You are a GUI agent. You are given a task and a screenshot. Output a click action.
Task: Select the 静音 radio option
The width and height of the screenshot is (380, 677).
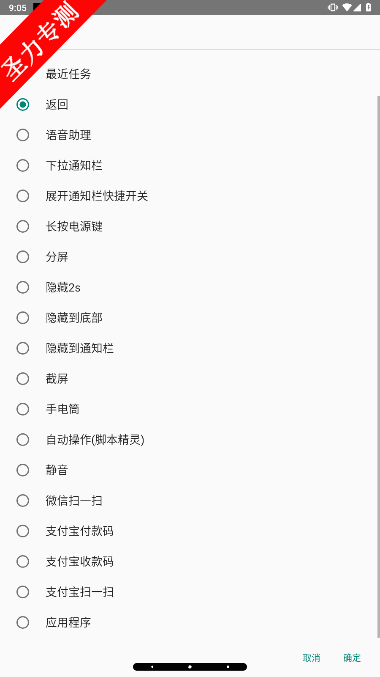pyautogui.click(x=188, y=470)
